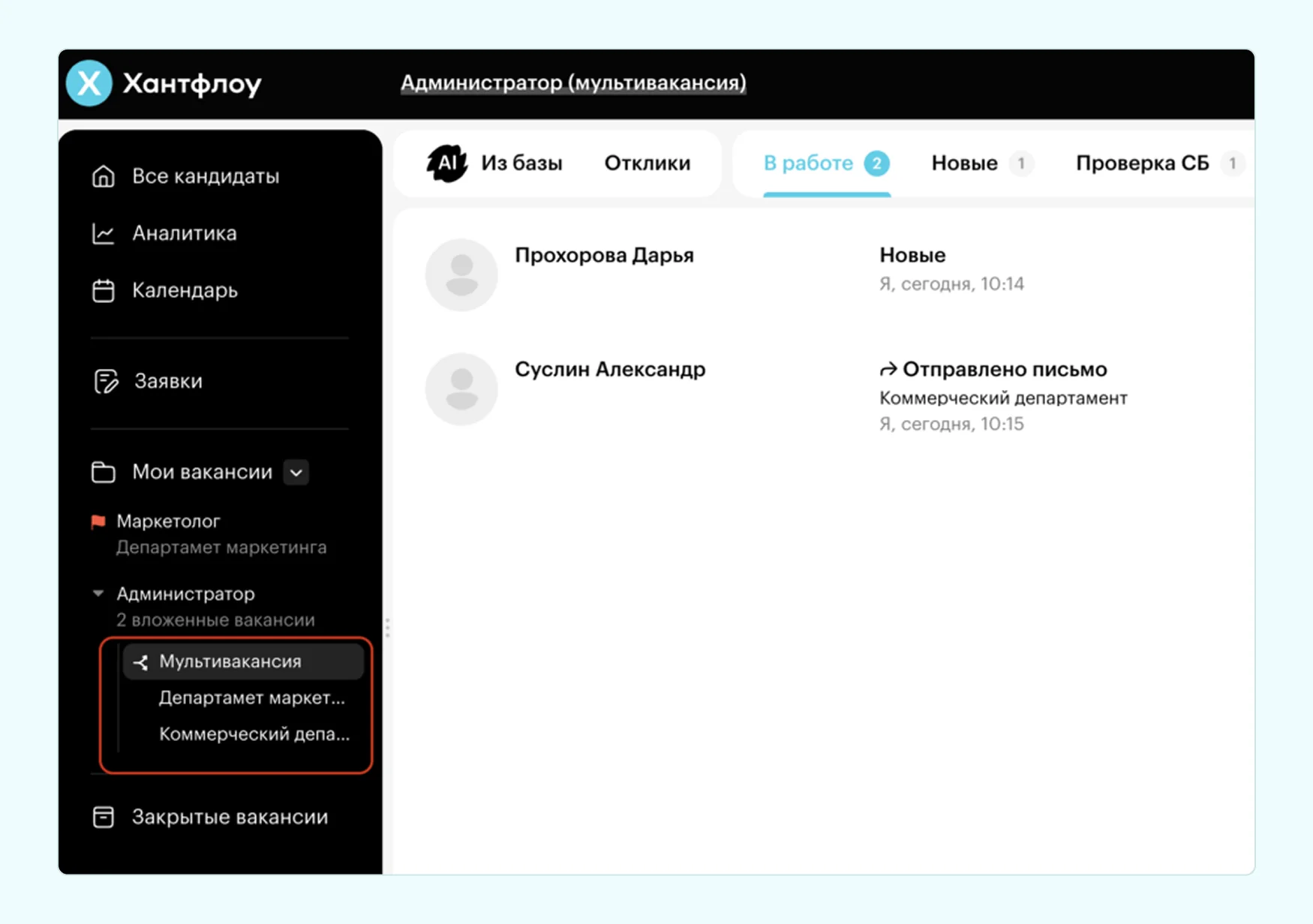Screen dimensions: 1313x924
Task: Open the Проверка СБ tab
Action: (x=1160, y=163)
